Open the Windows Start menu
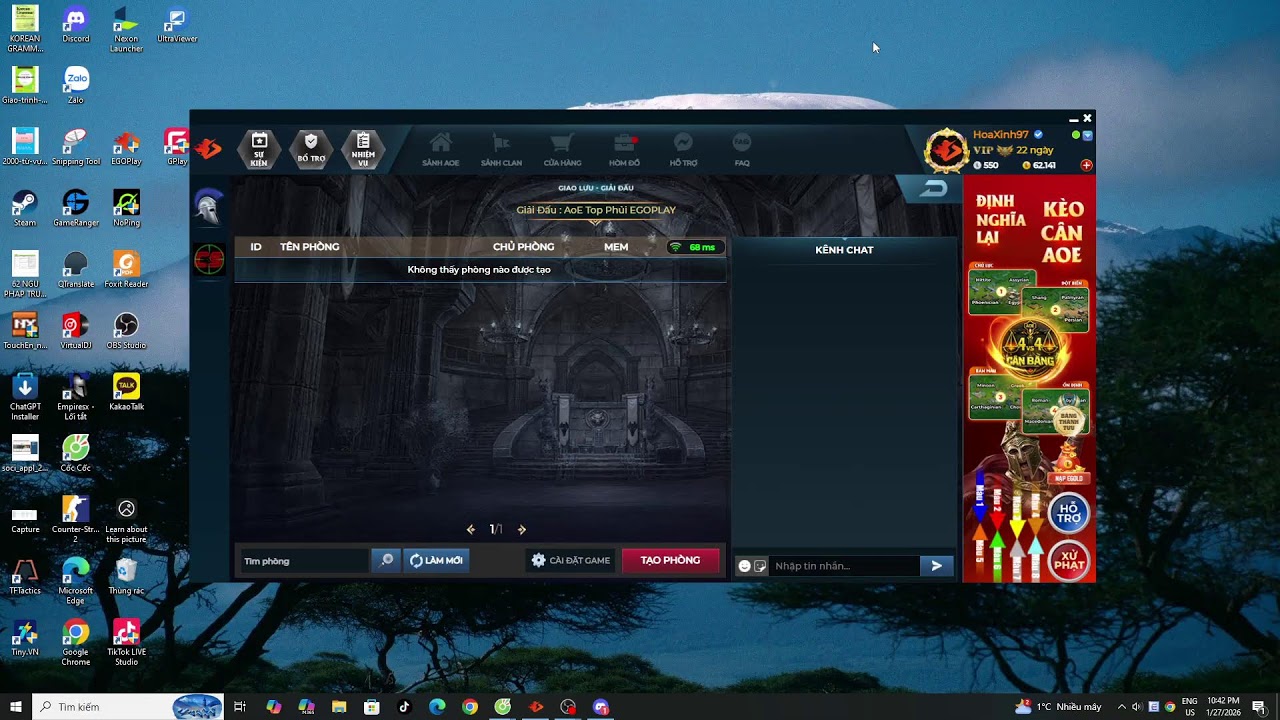The height and width of the screenshot is (720, 1280). [16, 707]
